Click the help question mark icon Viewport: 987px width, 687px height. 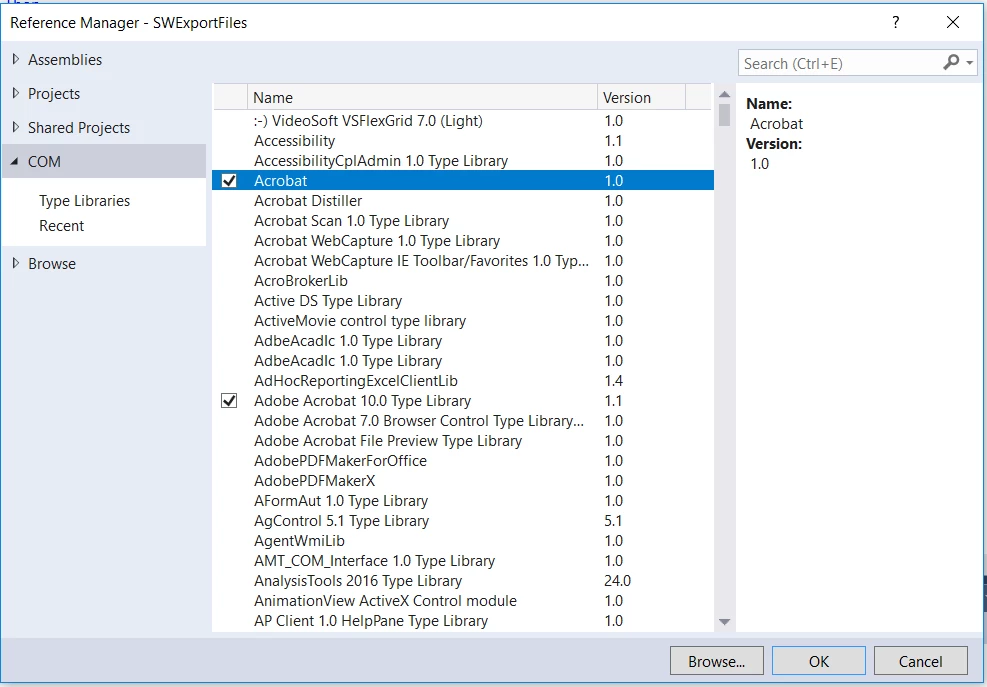[896, 23]
